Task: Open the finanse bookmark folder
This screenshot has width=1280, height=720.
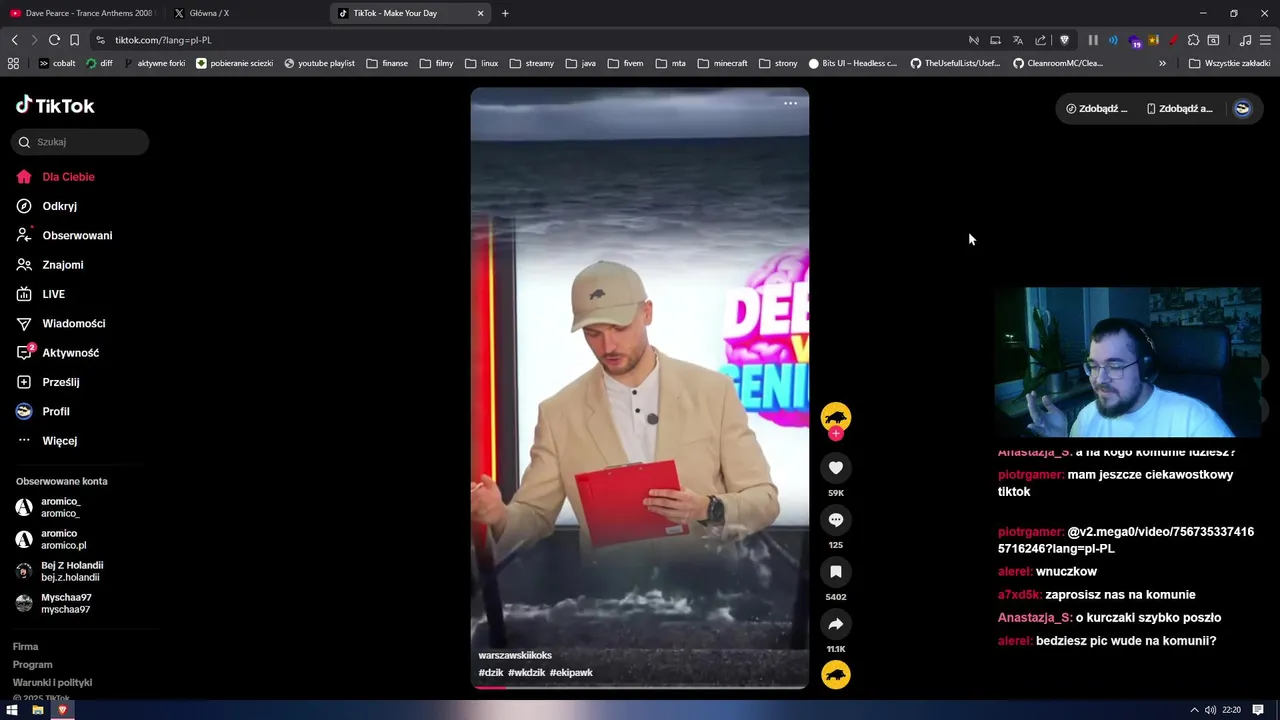Action: pos(387,63)
